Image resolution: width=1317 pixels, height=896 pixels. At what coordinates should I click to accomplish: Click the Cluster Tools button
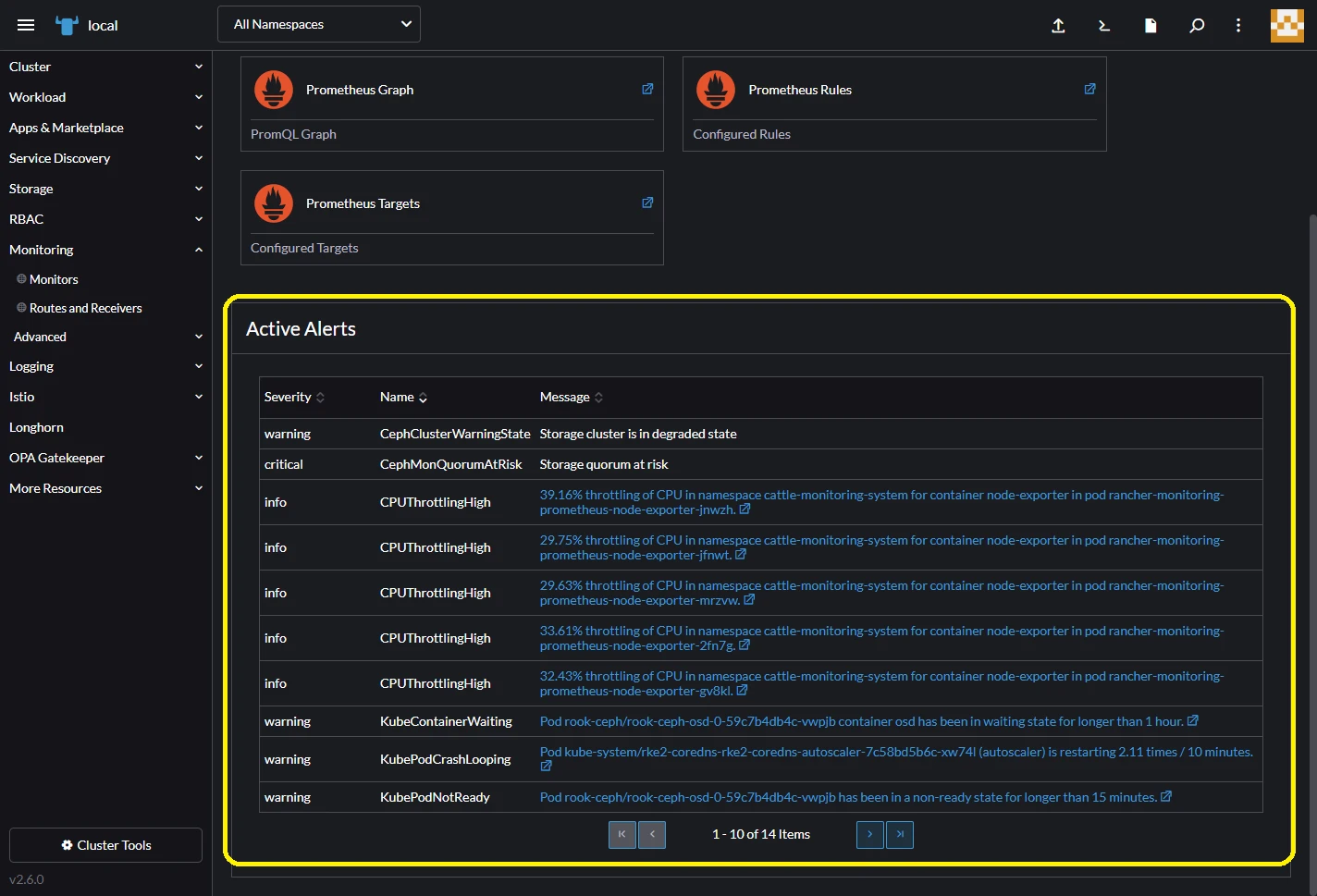point(105,845)
